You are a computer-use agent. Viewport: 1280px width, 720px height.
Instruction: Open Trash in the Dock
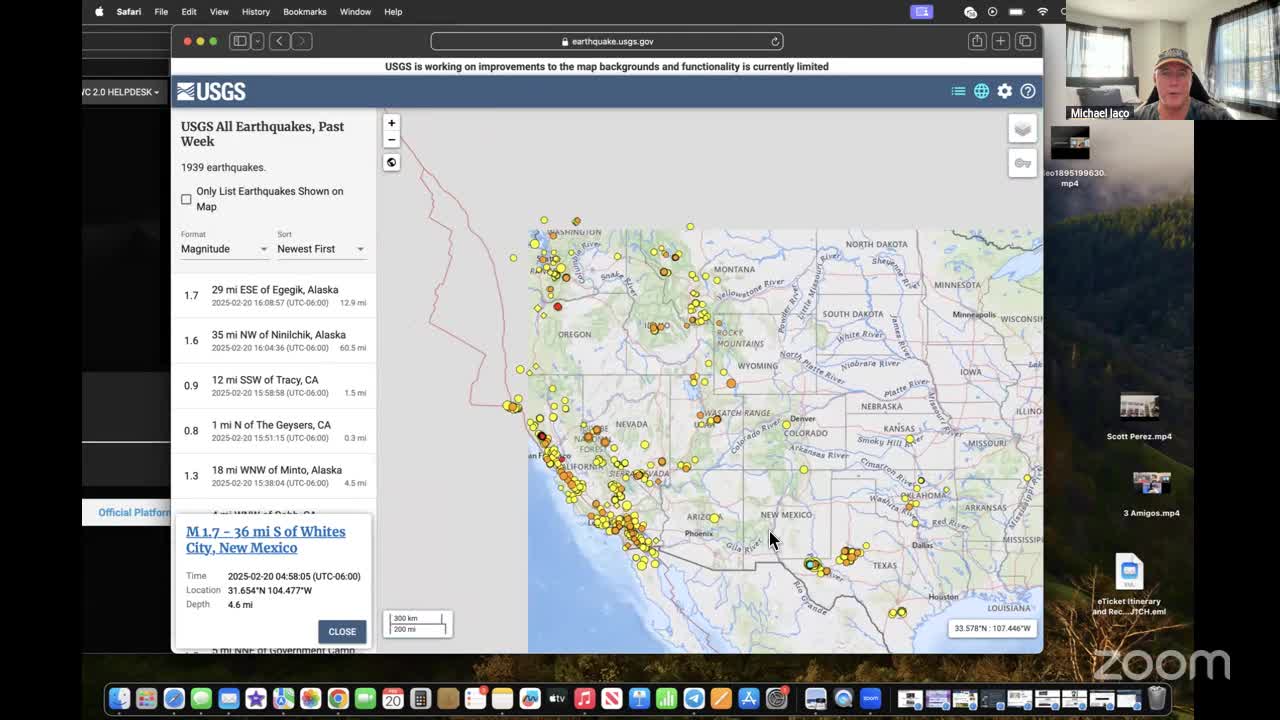(1157, 698)
